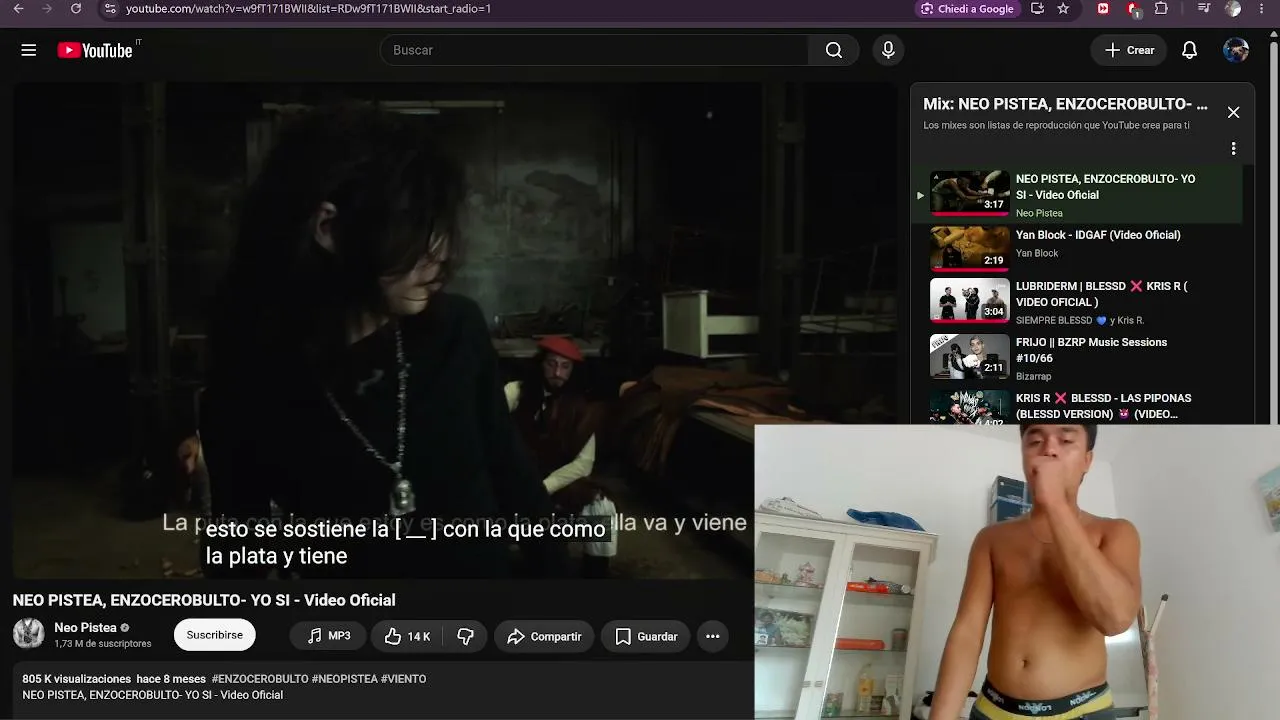The width and height of the screenshot is (1280, 720).
Task: Install the app from the address bar icon
Action: (1037, 9)
